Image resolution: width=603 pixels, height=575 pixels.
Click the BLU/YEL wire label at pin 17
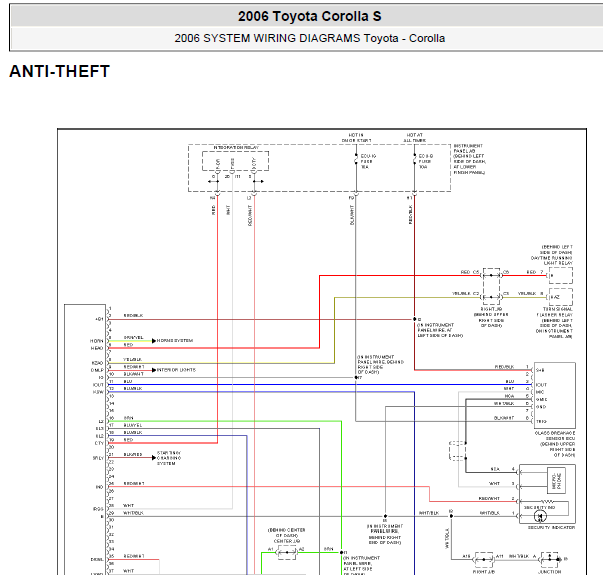(x=133, y=425)
